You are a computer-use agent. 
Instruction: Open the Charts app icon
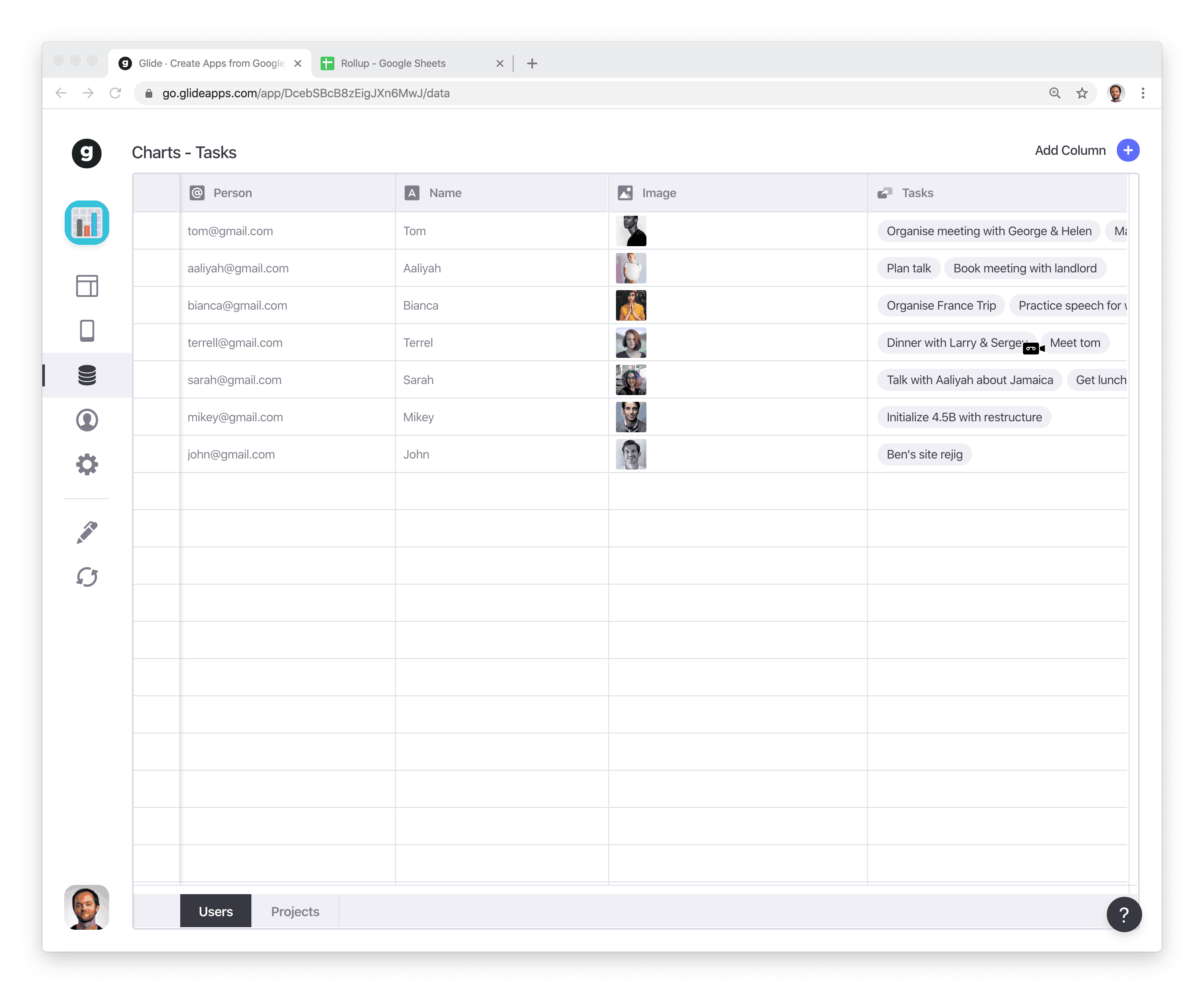point(86,223)
